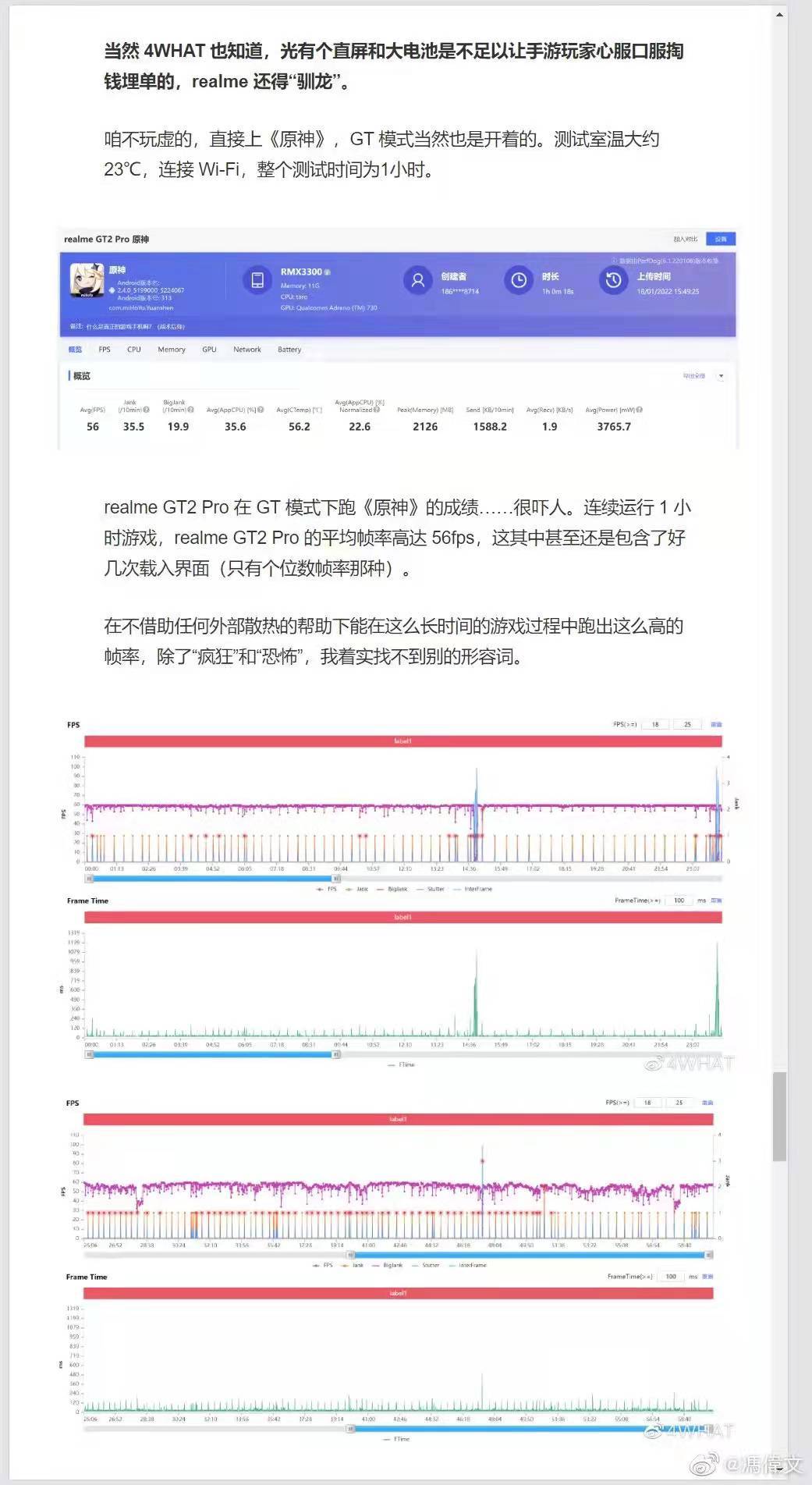Toggle InterFrame legend in the 25:06 FPS chart
The image size is (812, 1485).
[468, 1265]
